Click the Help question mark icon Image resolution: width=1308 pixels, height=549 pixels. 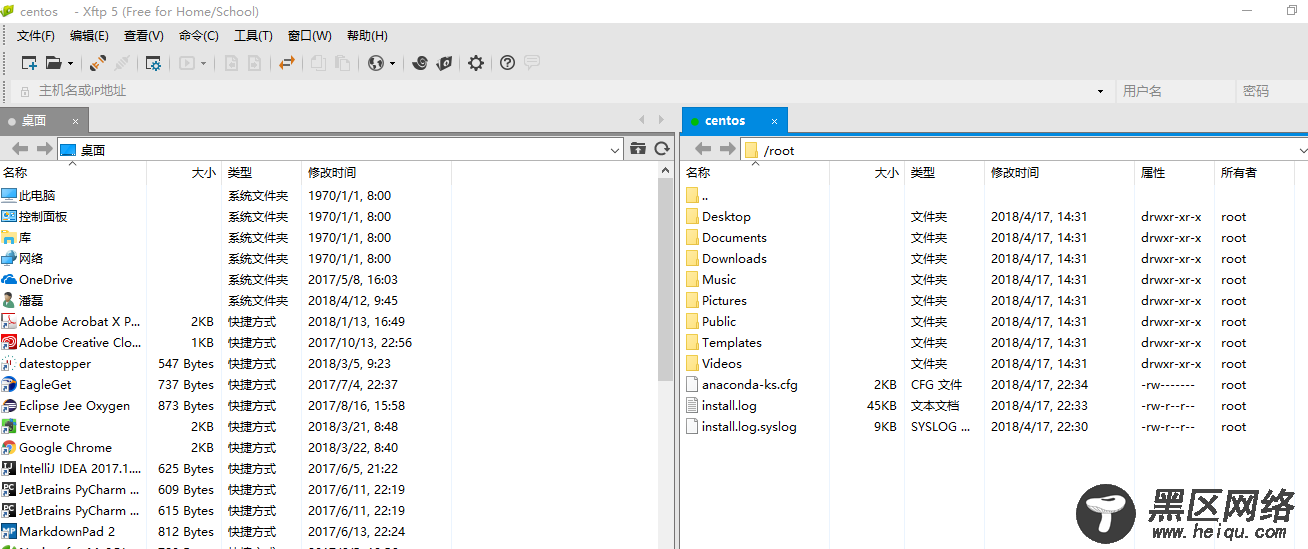point(507,63)
